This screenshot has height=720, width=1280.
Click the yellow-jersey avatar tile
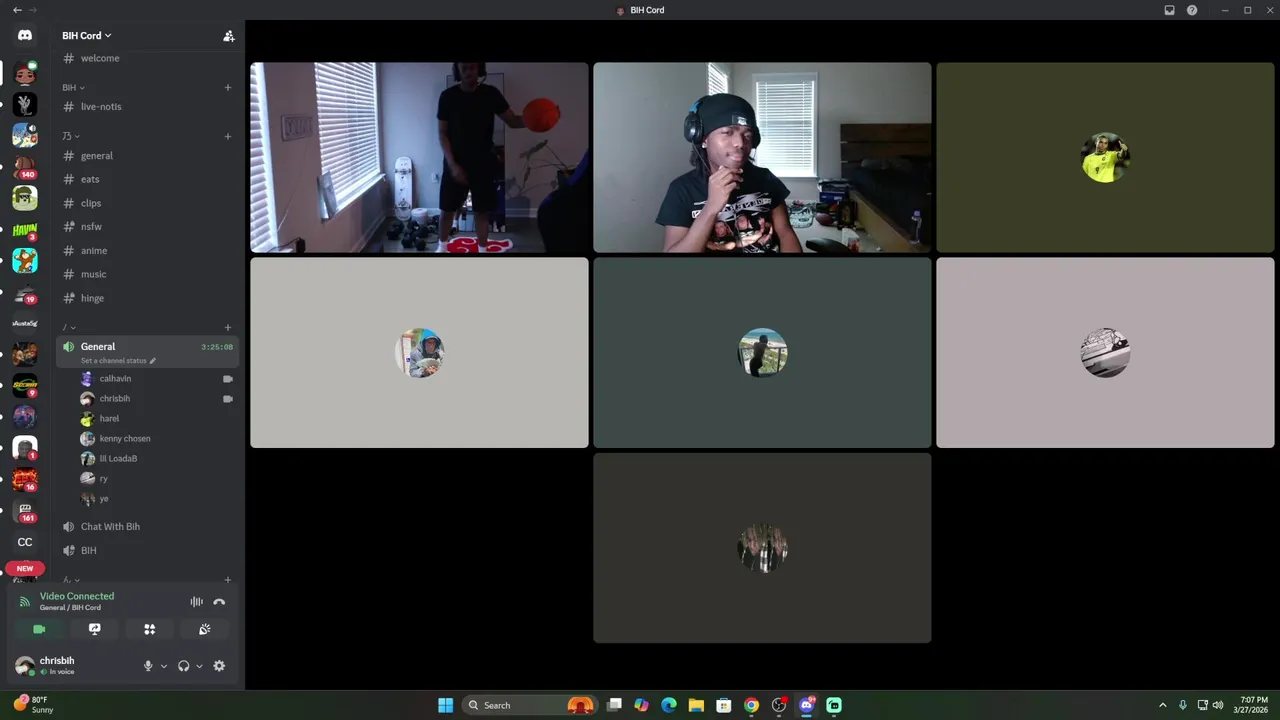coord(1105,157)
